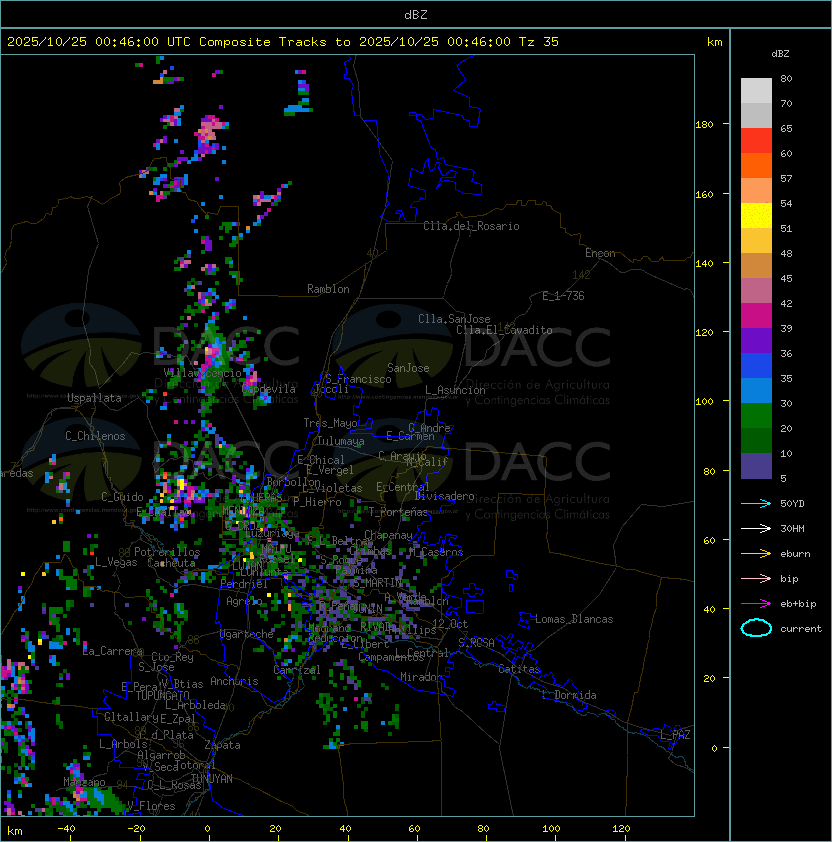The height and width of the screenshot is (842, 832).
Task: Click the 'Clla.del_Rosario' map label
Action: coord(471,226)
